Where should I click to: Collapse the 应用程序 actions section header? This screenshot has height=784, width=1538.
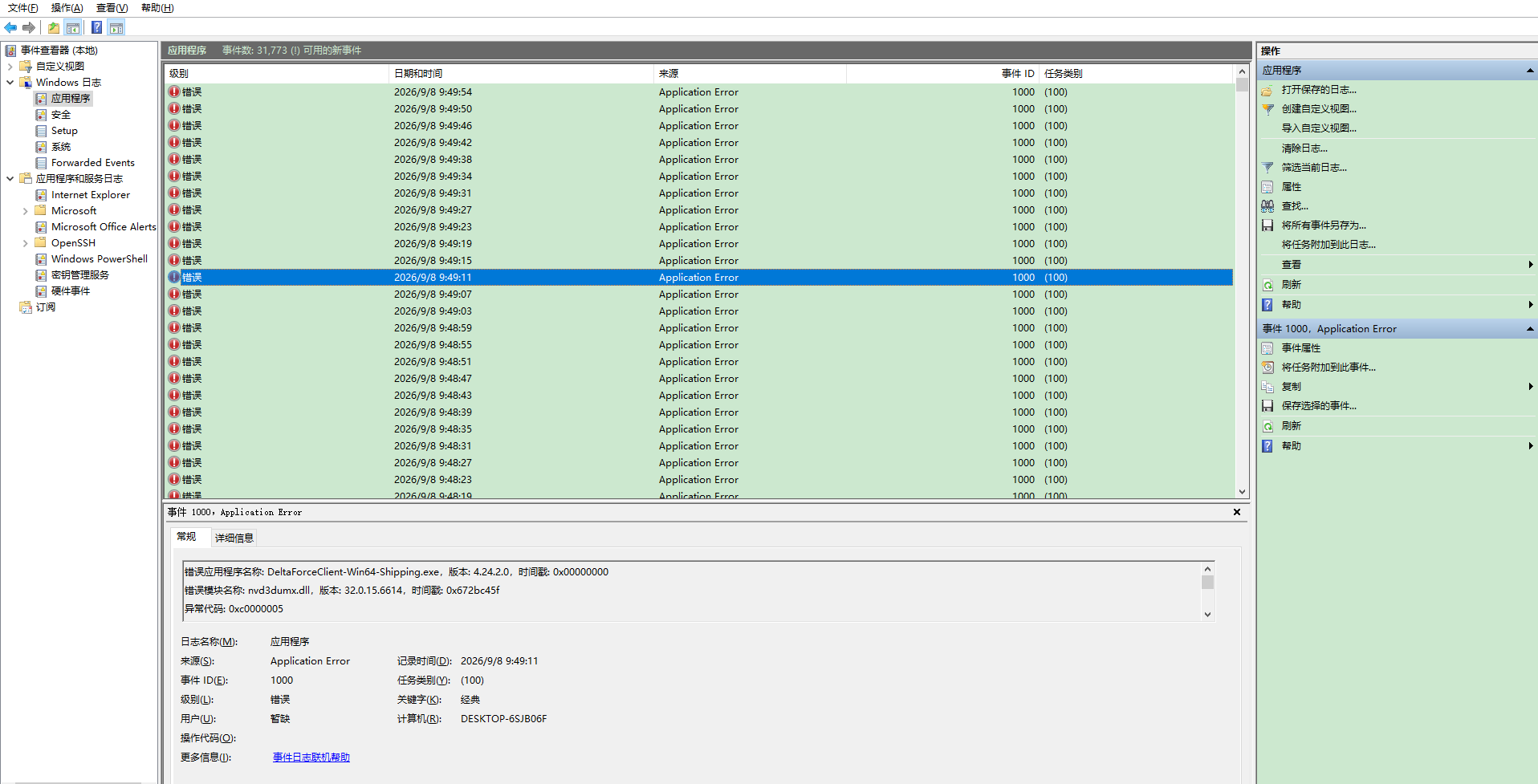[1530, 71]
